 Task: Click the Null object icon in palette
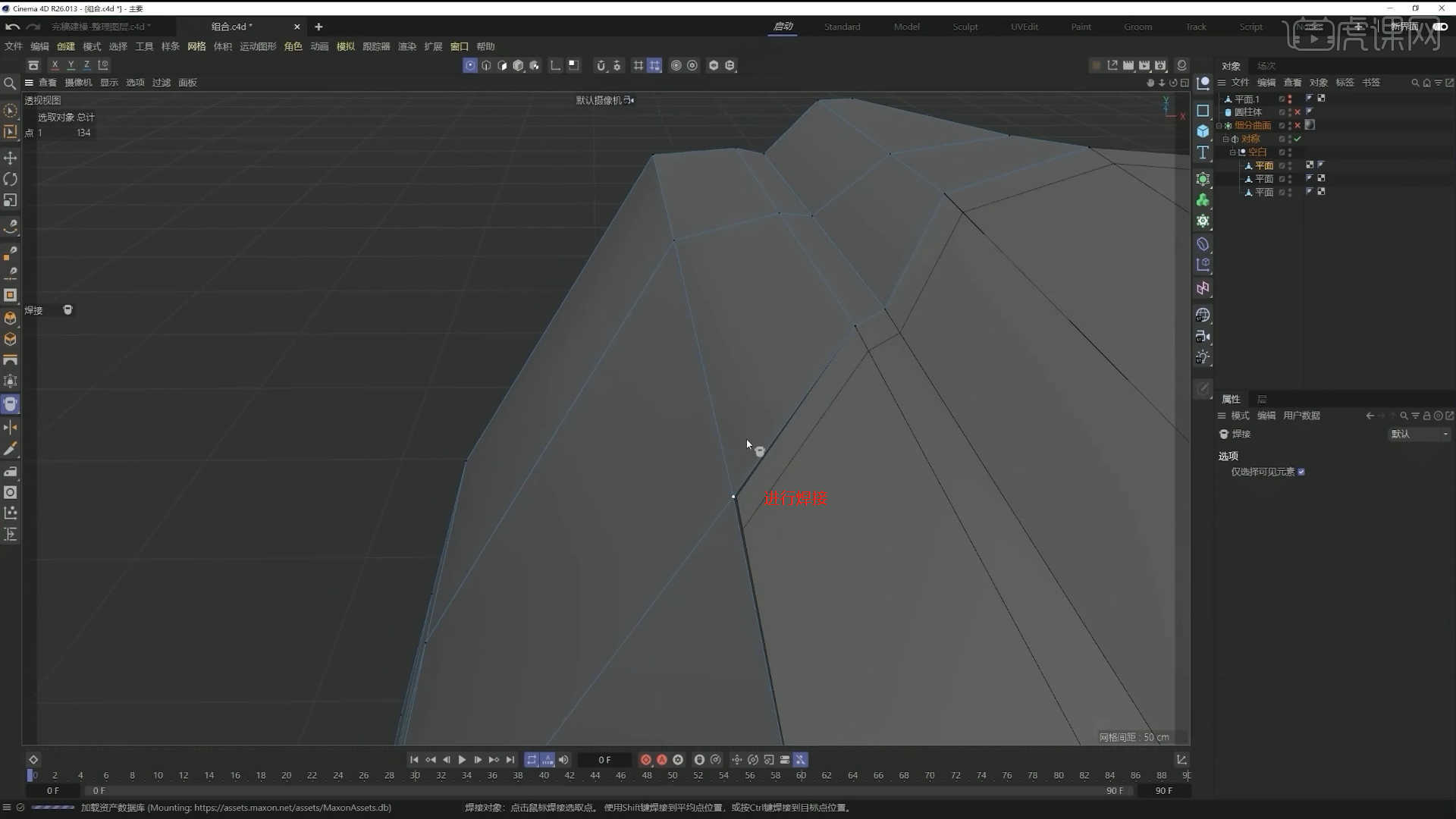1203,83
